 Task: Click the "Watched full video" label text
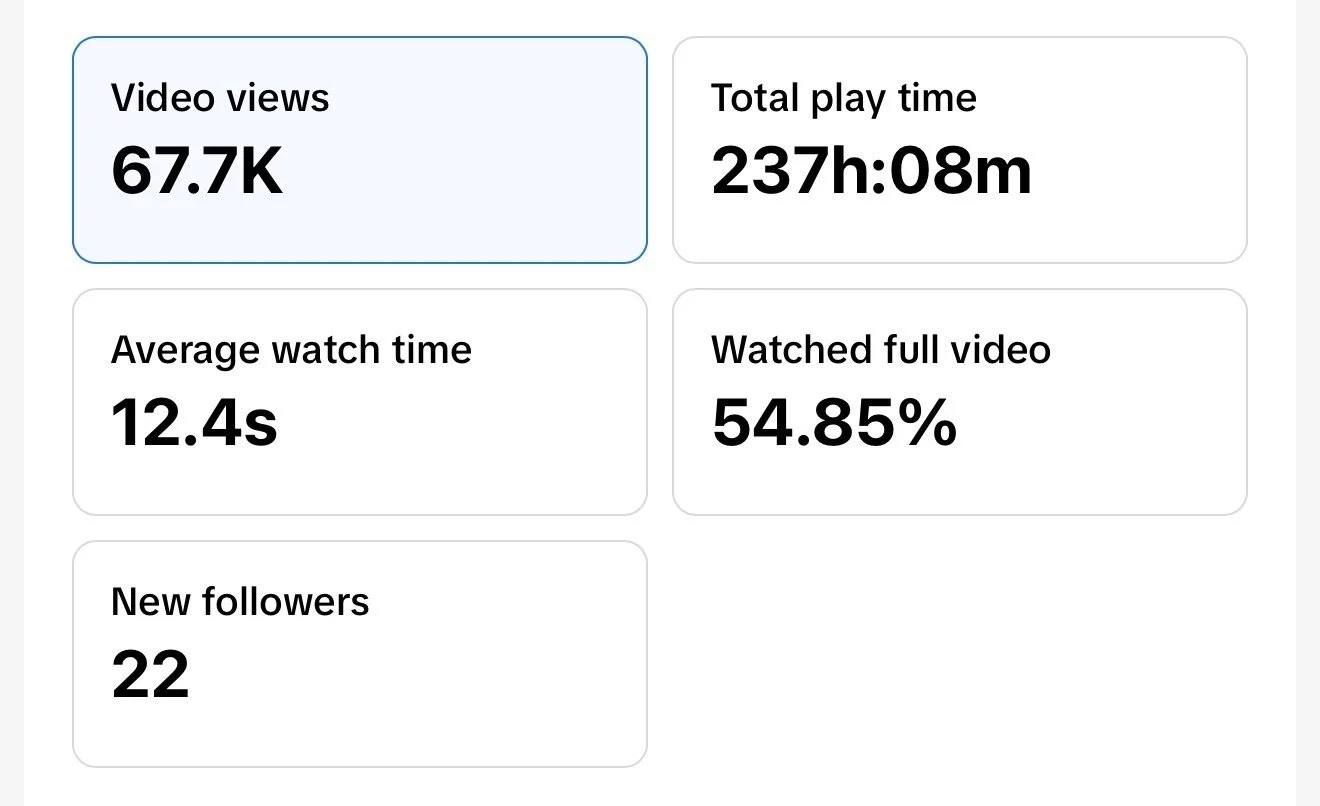(881, 350)
